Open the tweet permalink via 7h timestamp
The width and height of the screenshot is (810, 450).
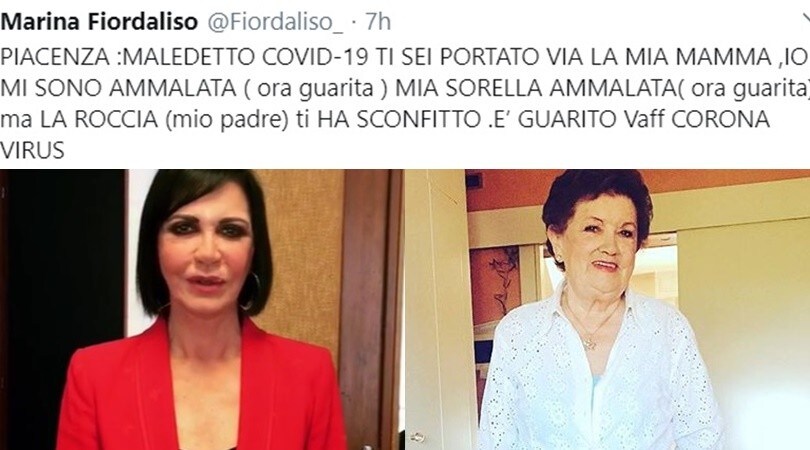pos(378,22)
